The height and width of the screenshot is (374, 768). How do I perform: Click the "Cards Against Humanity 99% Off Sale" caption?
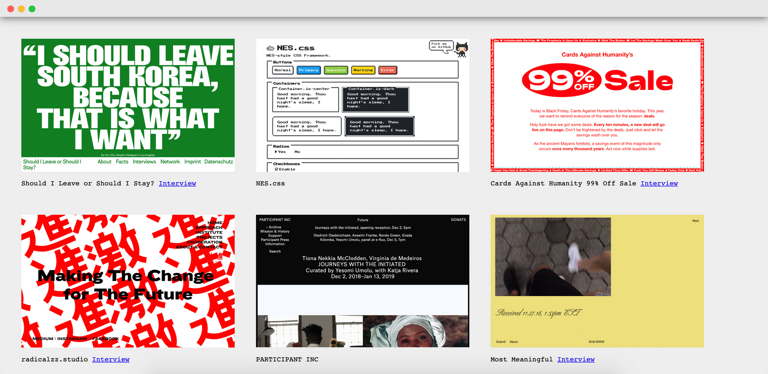[563, 184]
